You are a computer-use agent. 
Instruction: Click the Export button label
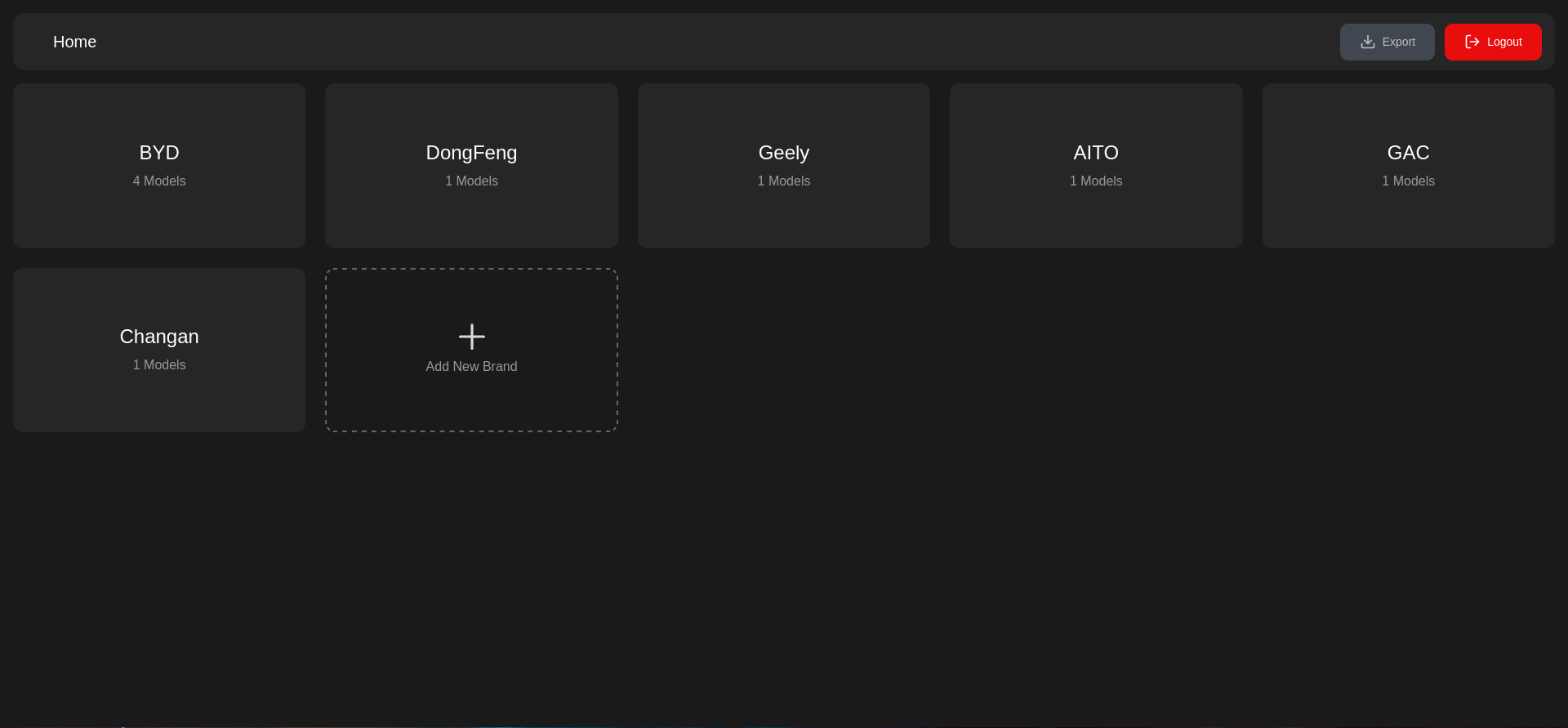pyautogui.click(x=1399, y=42)
